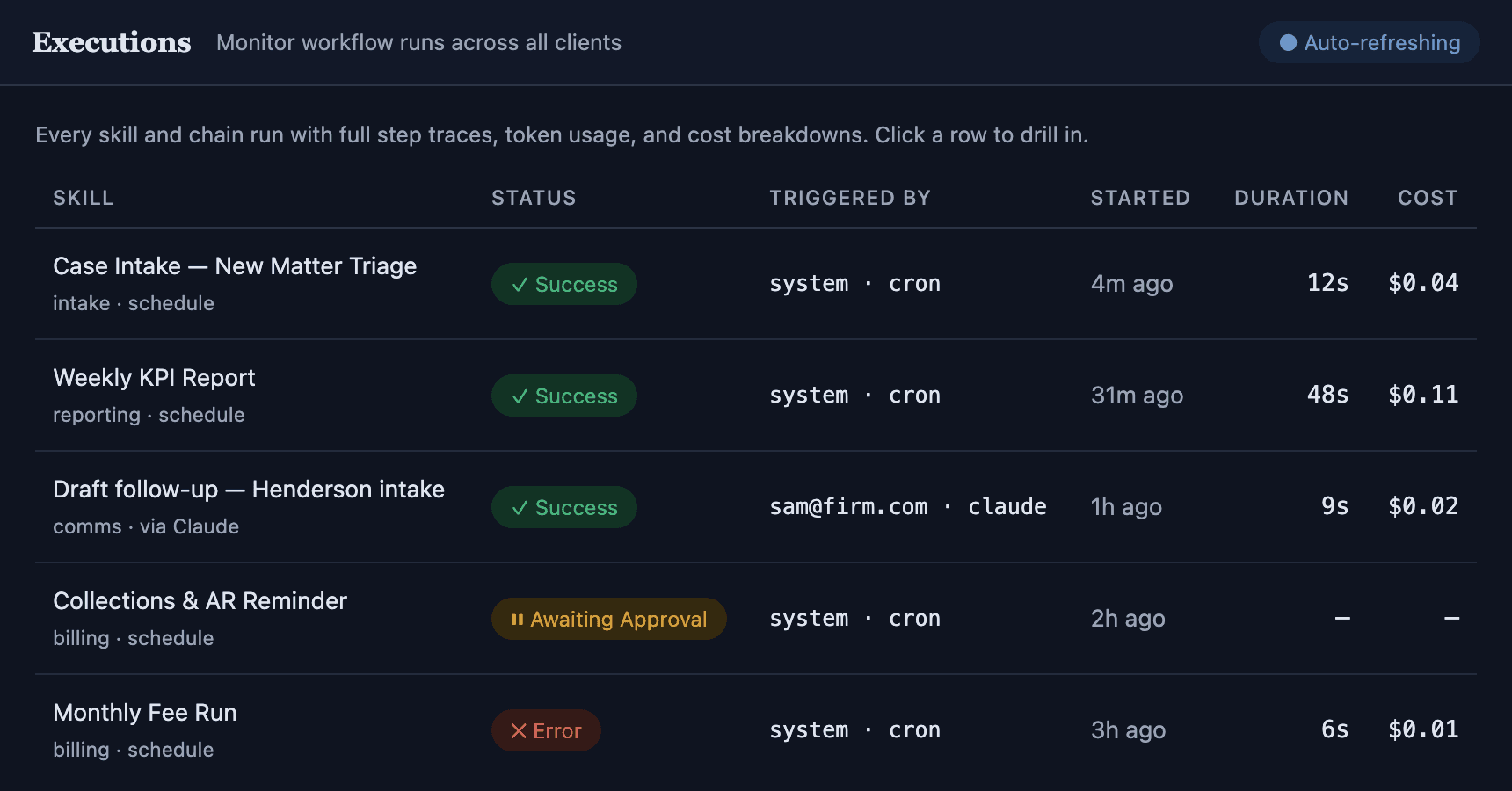
Task: Click the '1h ago' started time
Action: click(x=1126, y=507)
